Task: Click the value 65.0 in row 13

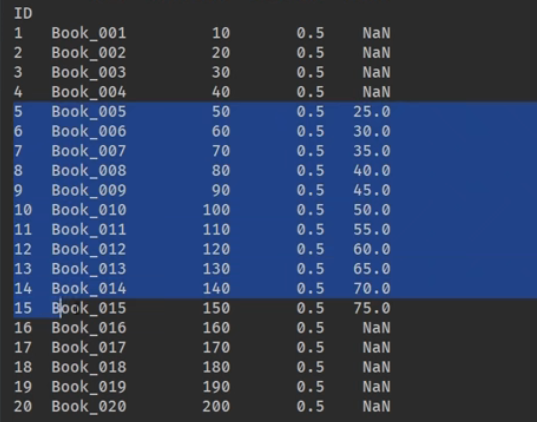Action: click(372, 269)
